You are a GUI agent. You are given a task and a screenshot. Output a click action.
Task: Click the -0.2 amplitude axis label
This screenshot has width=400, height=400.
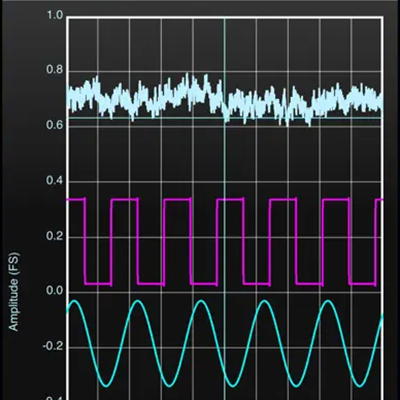coord(53,346)
